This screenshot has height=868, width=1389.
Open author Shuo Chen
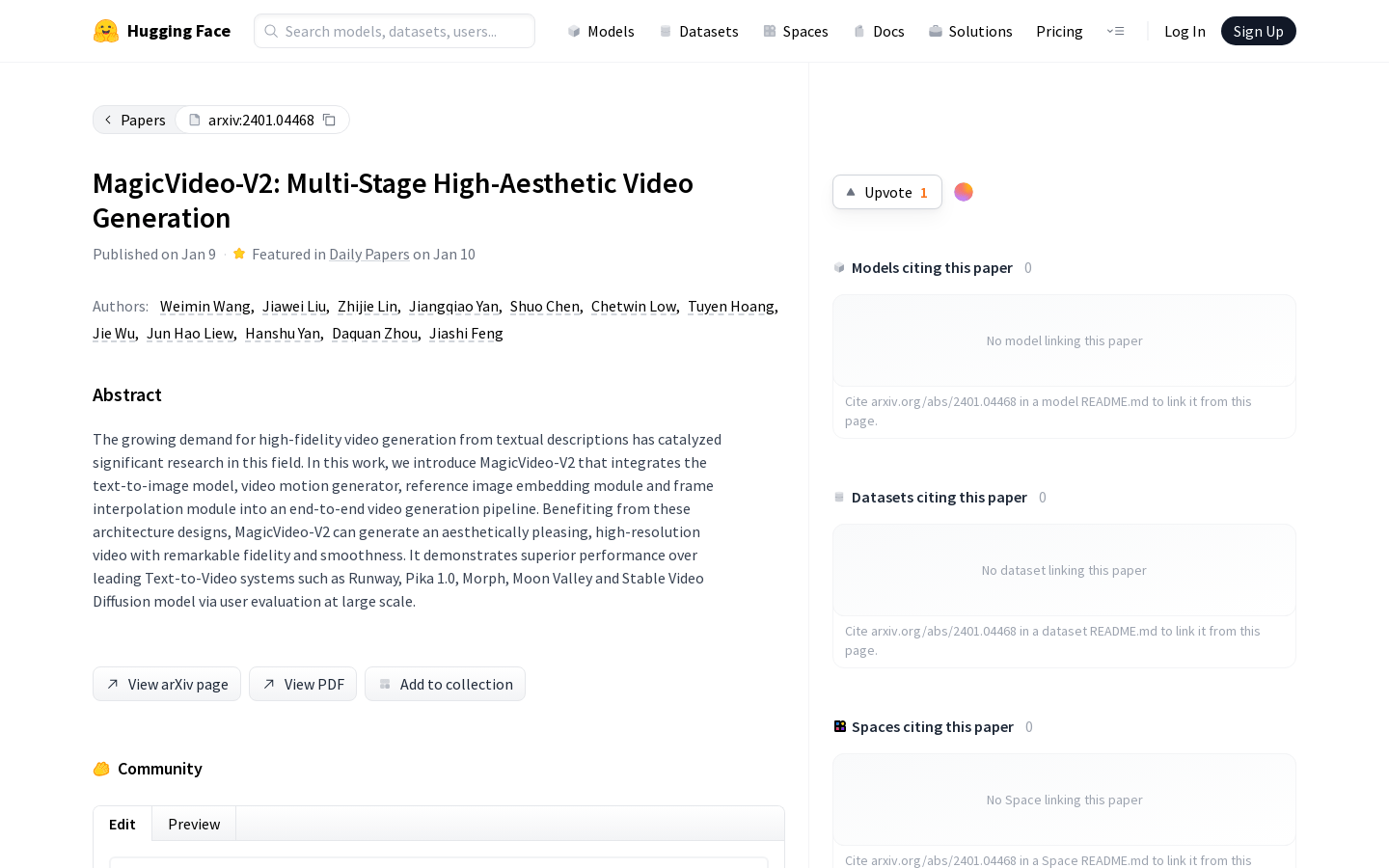(x=545, y=306)
